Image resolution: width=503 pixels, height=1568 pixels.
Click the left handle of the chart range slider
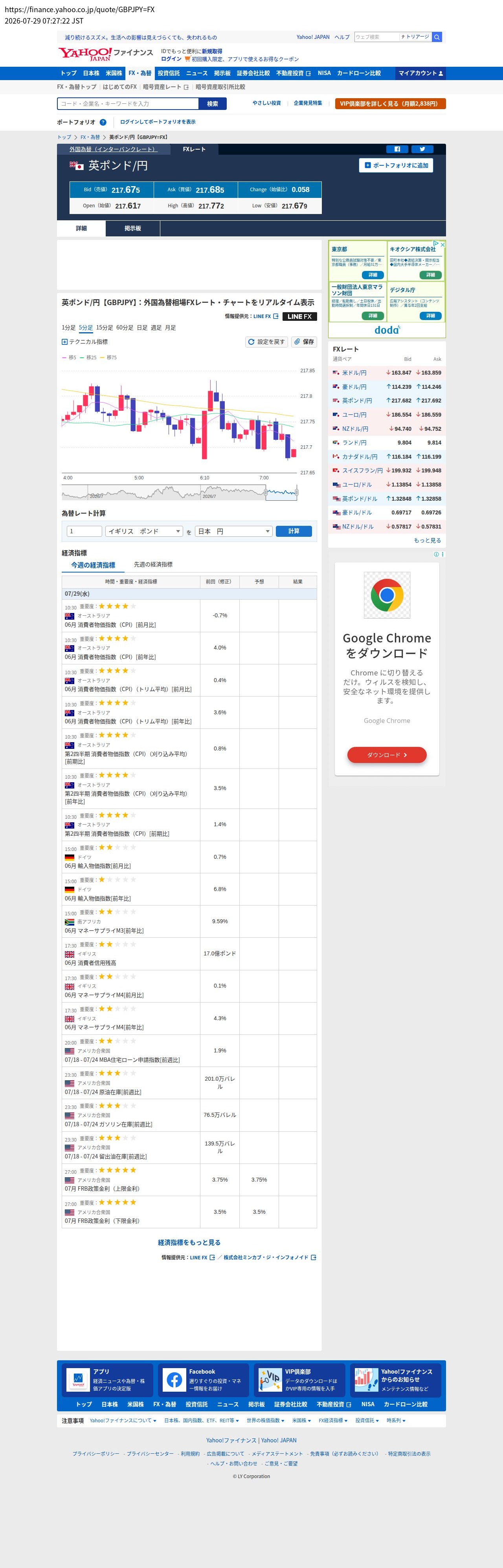click(x=266, y=492)
